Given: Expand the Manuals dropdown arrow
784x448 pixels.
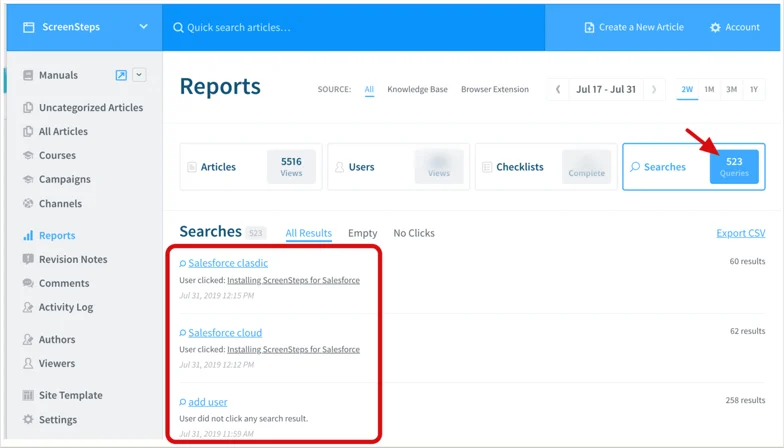Looking at the screenshot, I should pyautogui.click(x=139, y=75).
